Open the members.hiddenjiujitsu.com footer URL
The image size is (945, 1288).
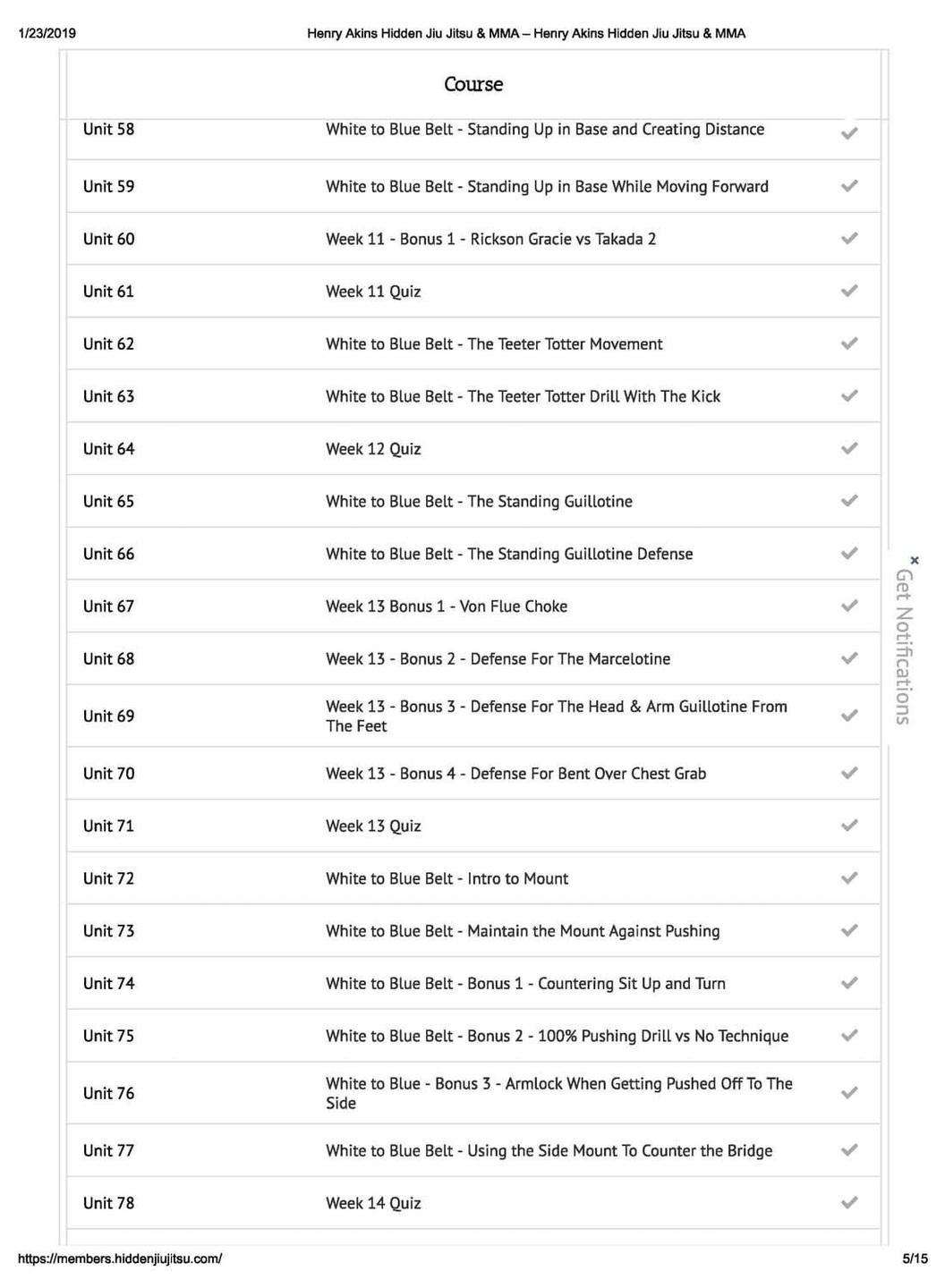pyautogui.click(x=120, y=1258)
